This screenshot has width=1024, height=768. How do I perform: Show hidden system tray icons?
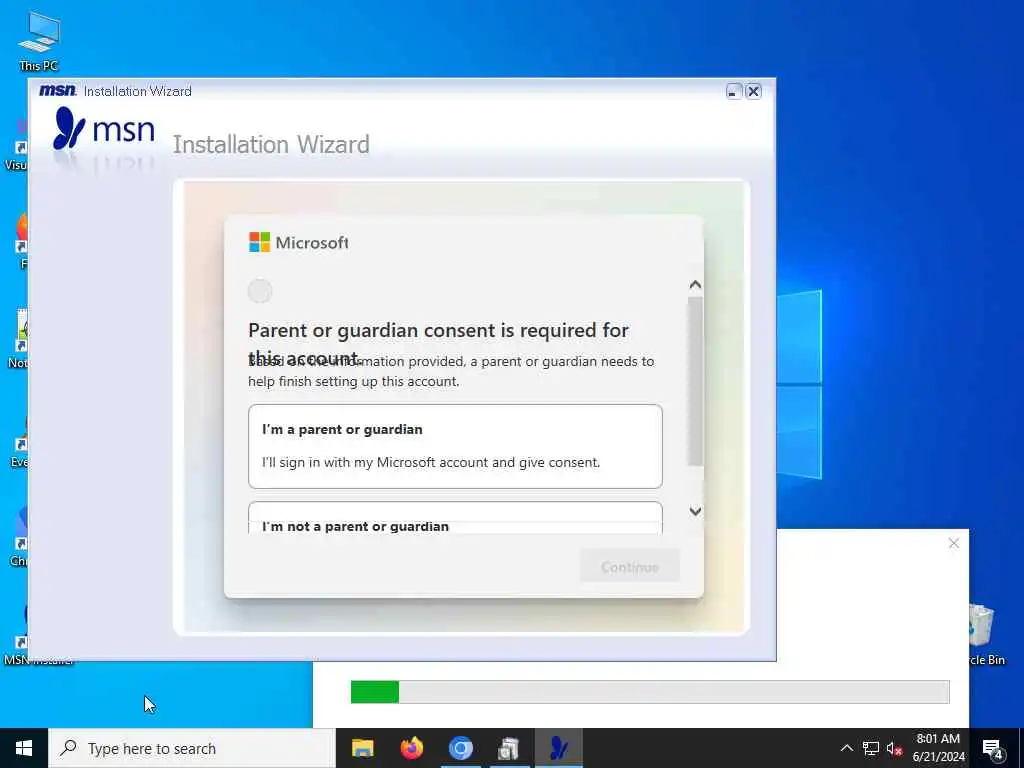(x=846, y=748)
